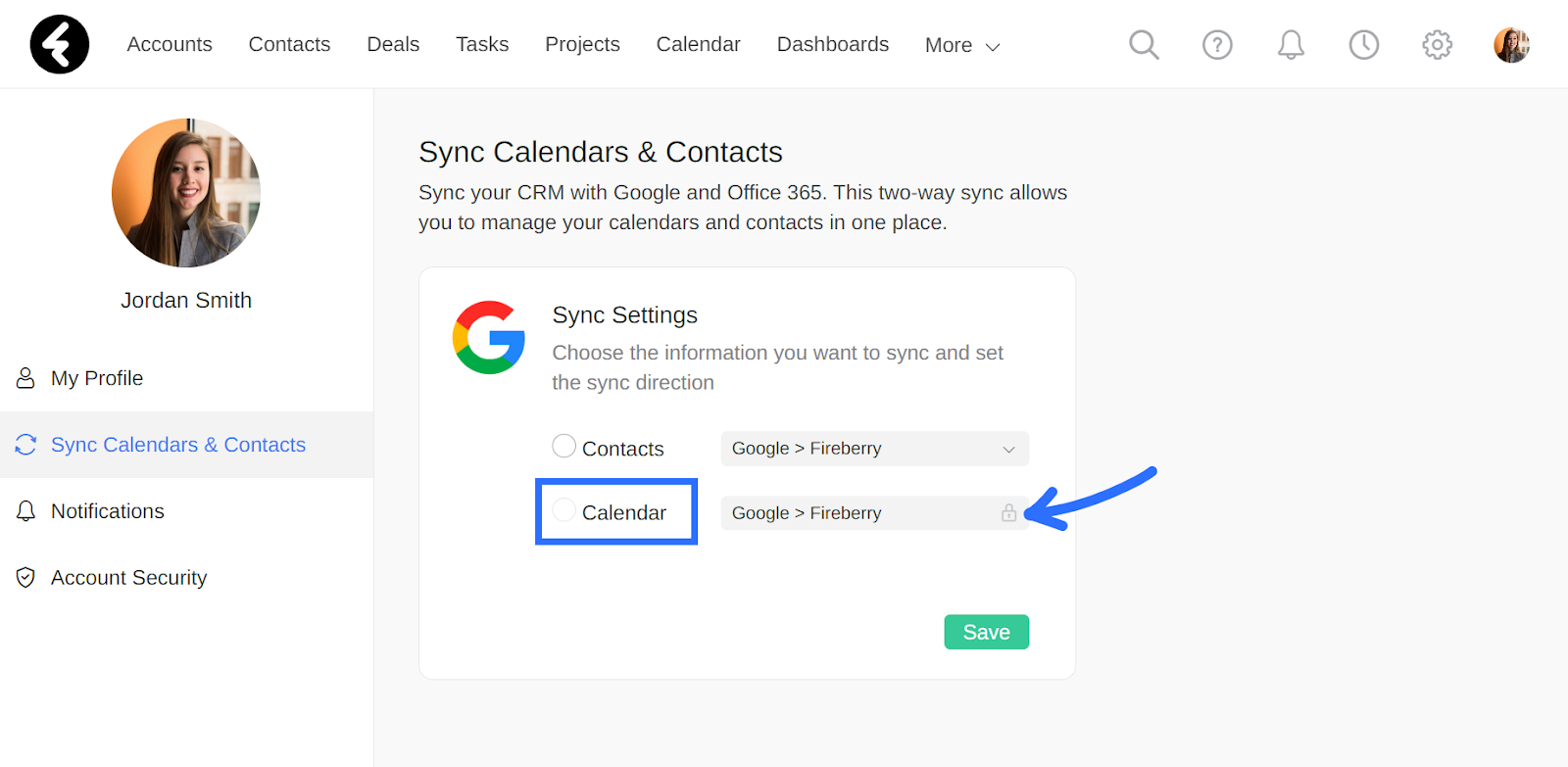Click the Sync Calendars & Contacts page heading
Screen dimensions: 1568x767
(x=601, y=152)
